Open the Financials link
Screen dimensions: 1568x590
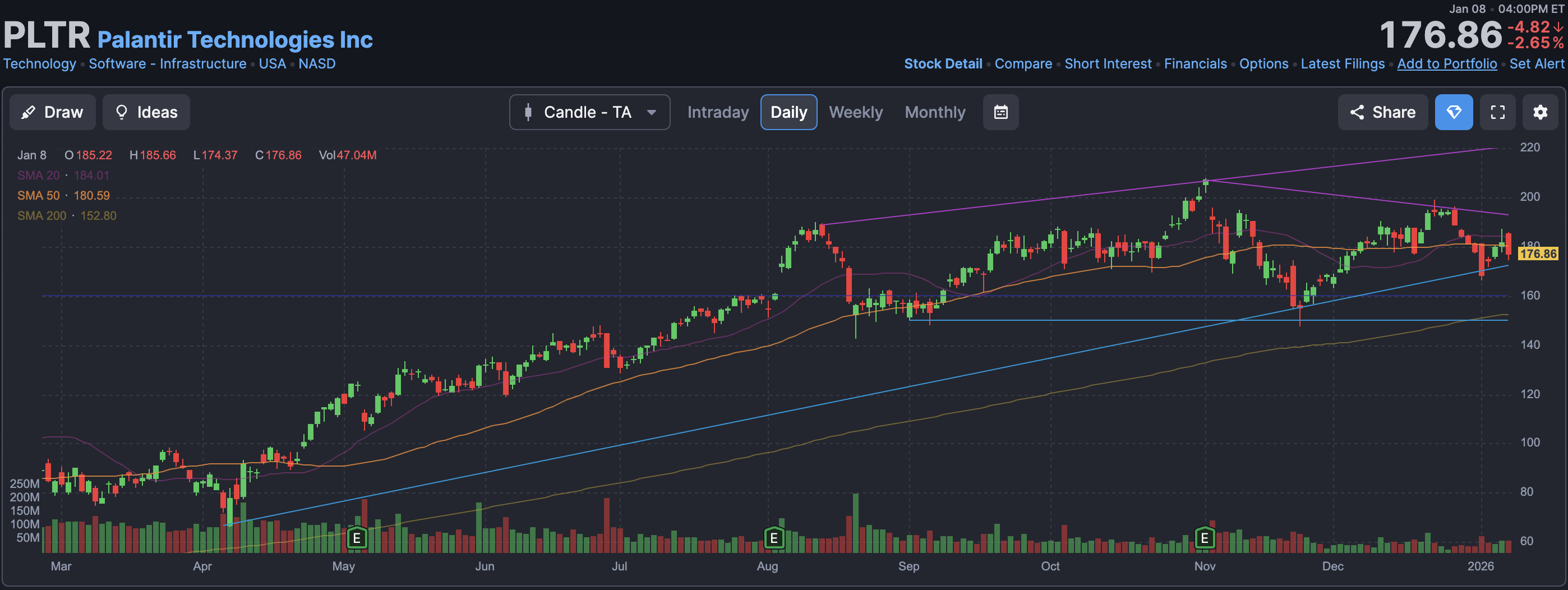pyautogui.click(x=1196, y=64)
